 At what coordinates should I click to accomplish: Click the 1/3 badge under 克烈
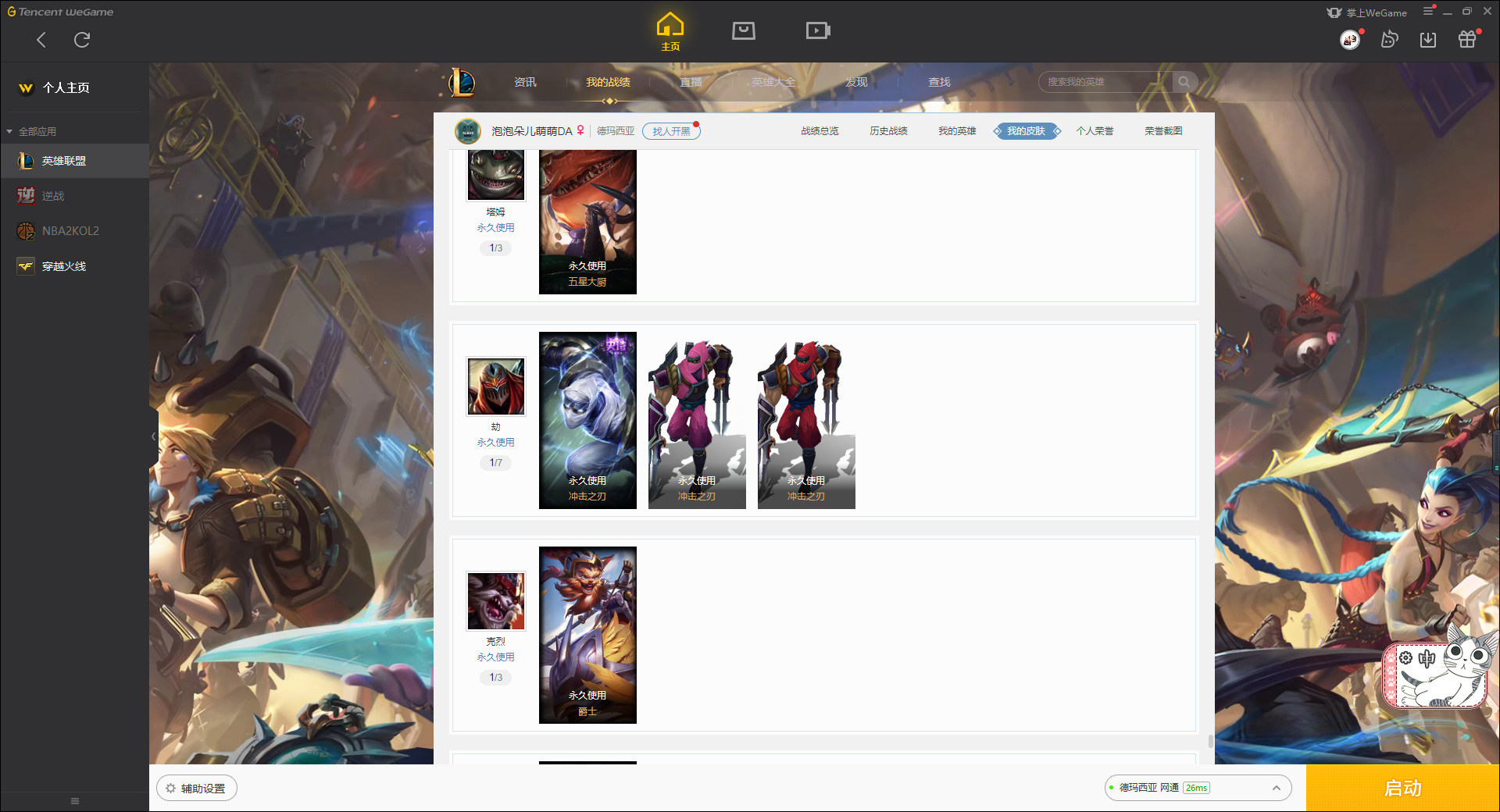[x=496, y=678]
